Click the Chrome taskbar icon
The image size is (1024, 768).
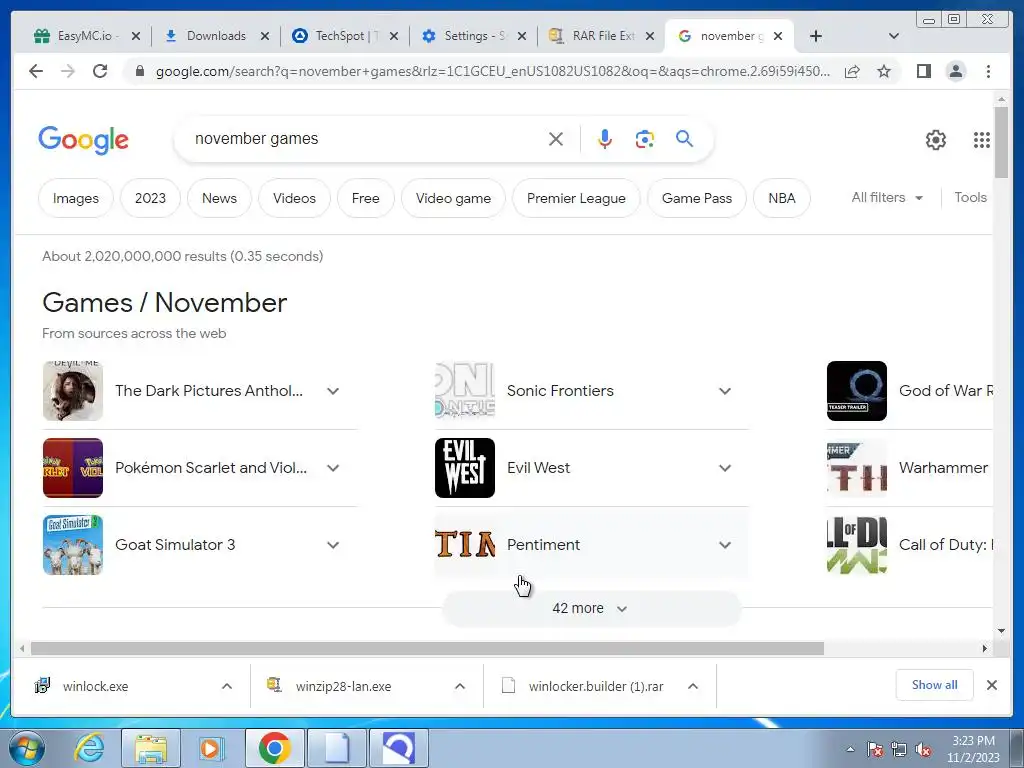pos(274,748)
